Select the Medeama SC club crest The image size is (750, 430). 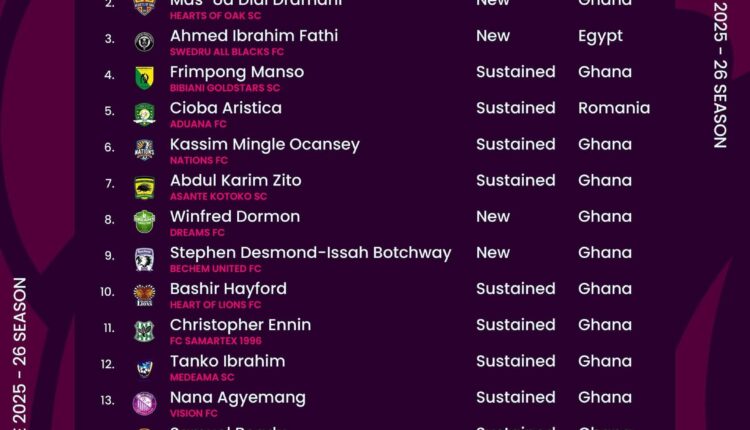[x=144, y=367]
